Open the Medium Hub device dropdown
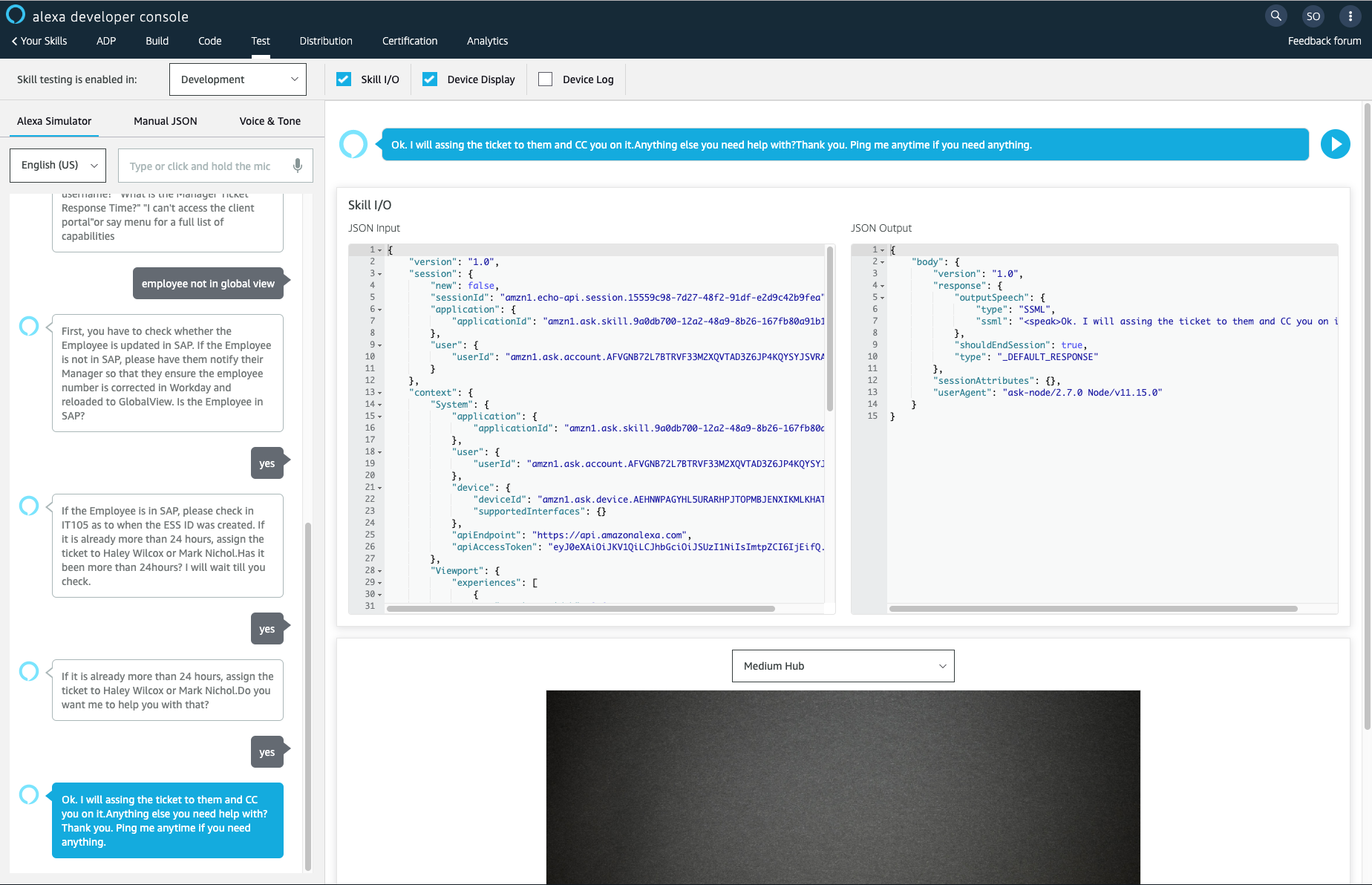The image size is (1372, 885). (843, 666)
